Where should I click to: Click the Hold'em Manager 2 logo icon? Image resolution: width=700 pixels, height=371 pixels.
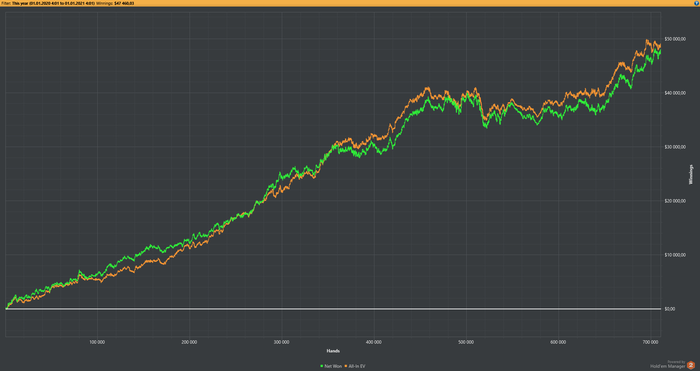(x=691, y=365)
